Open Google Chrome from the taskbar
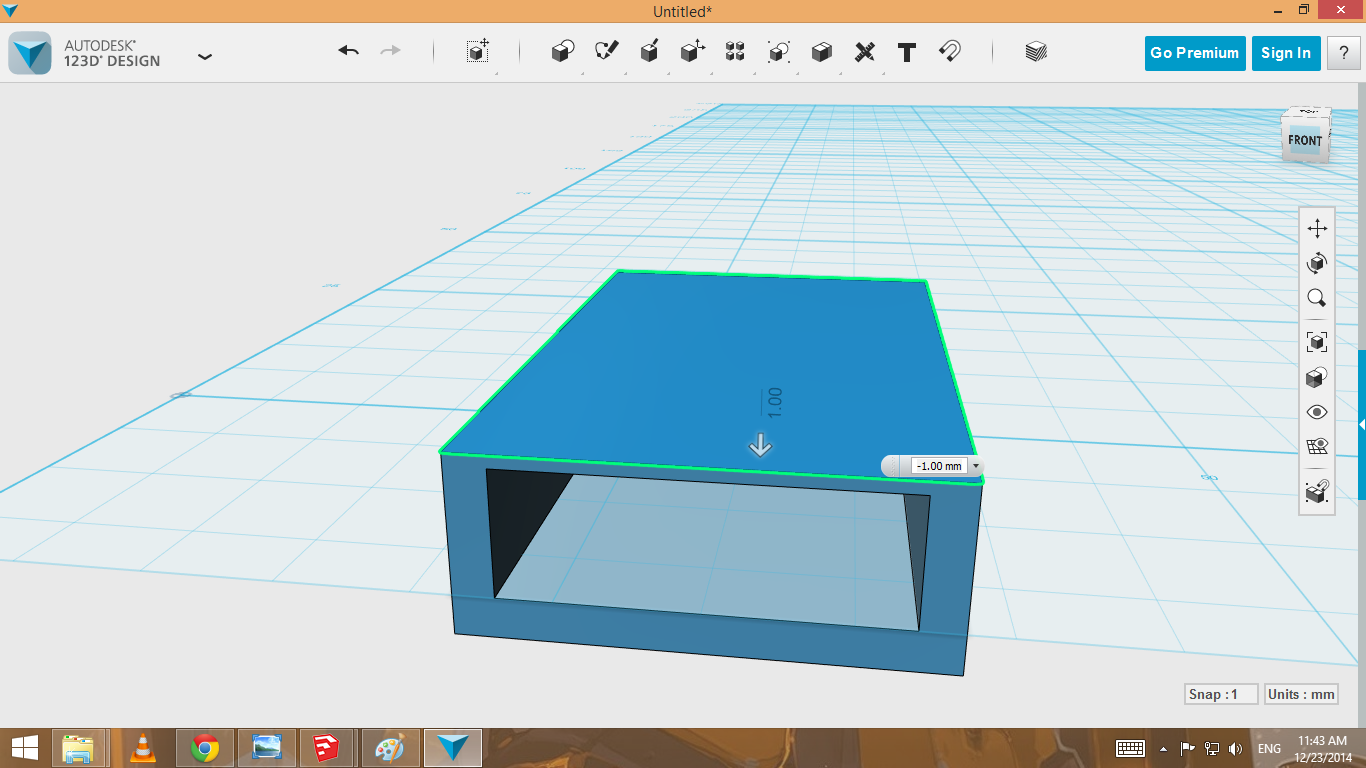This screenshot has height=768, width=1366. click(x=205, y=747)
